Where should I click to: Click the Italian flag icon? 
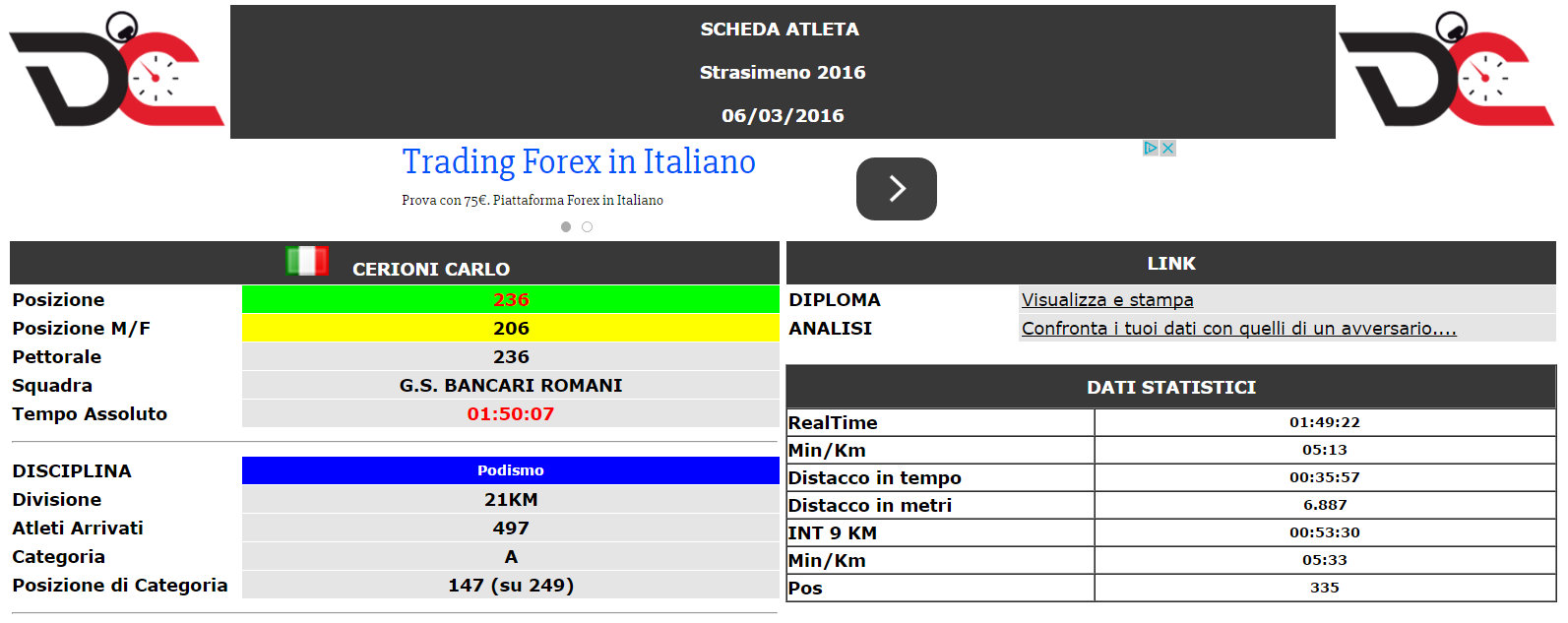point(307,261)
